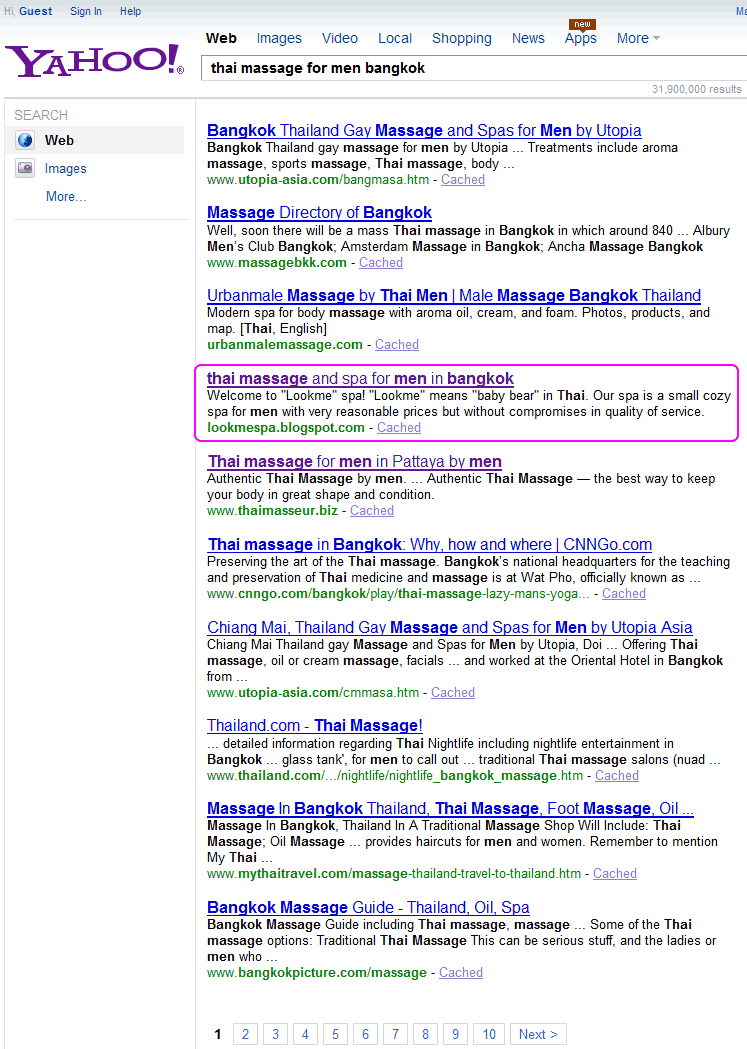This screenshot has height=1049, width=747.
Task: Switch to the Video search tab
Action: click(340, 38)
